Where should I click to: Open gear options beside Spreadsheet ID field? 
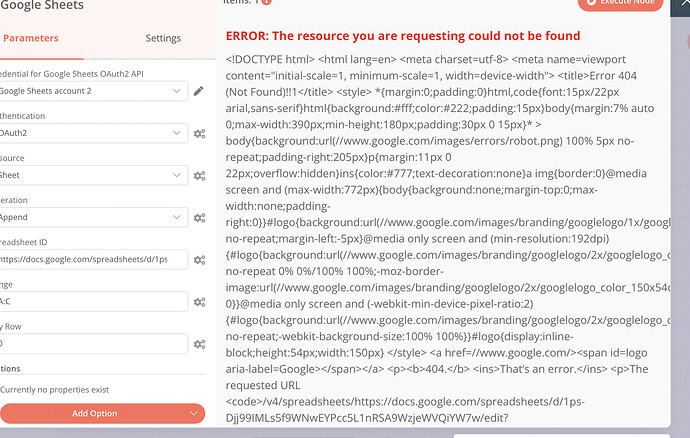tap(200, 260)
